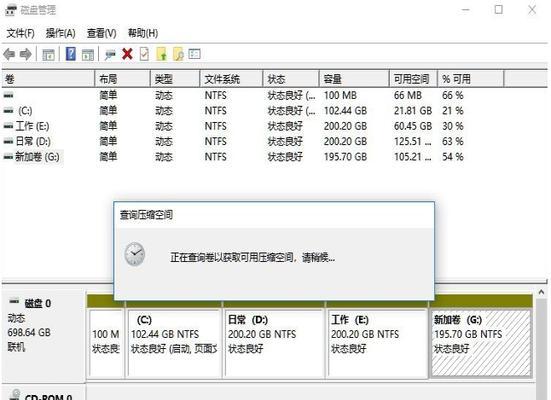Click the Disk 0 drive icon
Viewport: 551px width, 400px height.
(14, 301)
